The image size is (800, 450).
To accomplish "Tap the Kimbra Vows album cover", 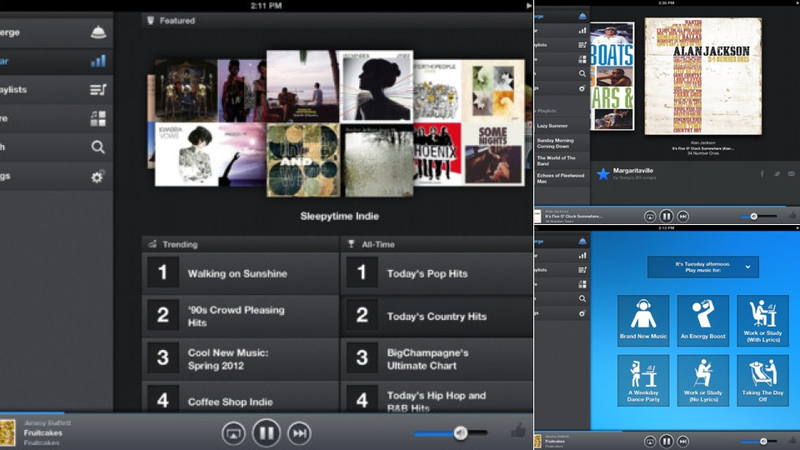I will (187, 155).
